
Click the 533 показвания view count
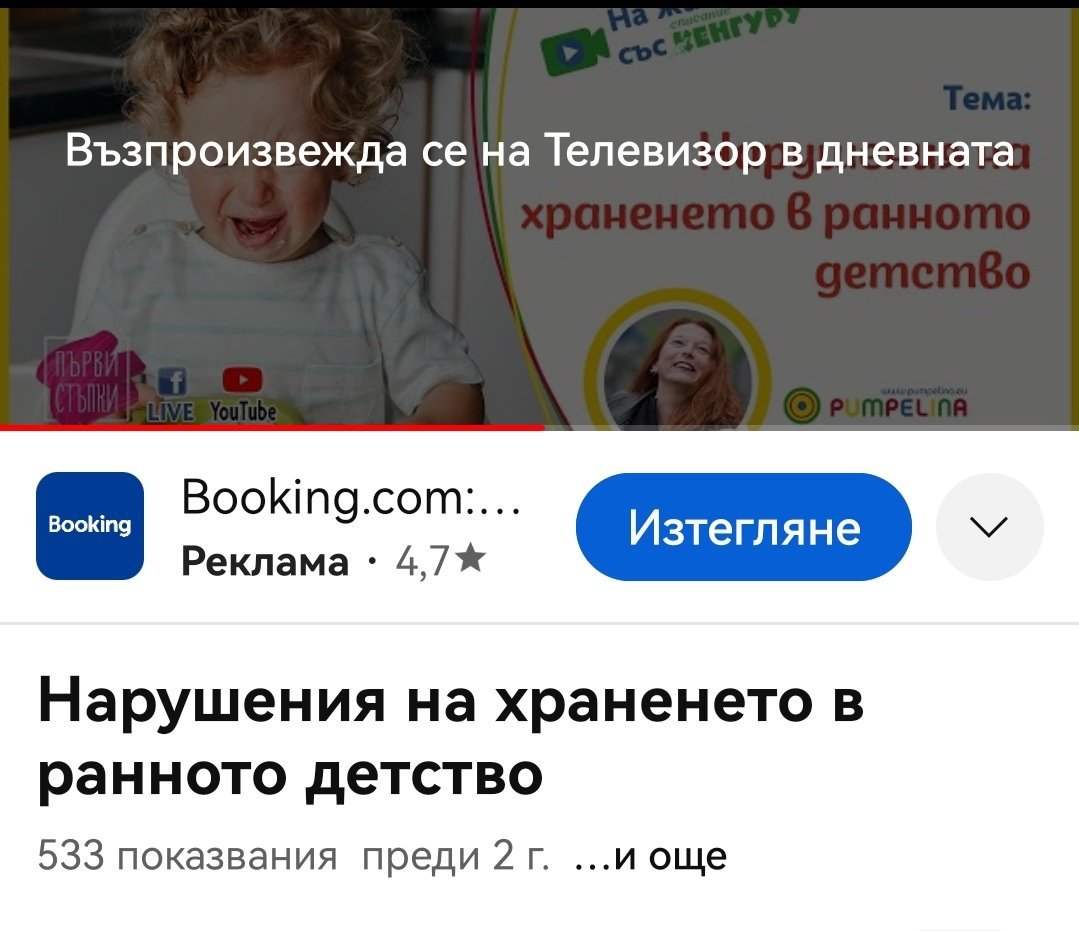point(187,856)
